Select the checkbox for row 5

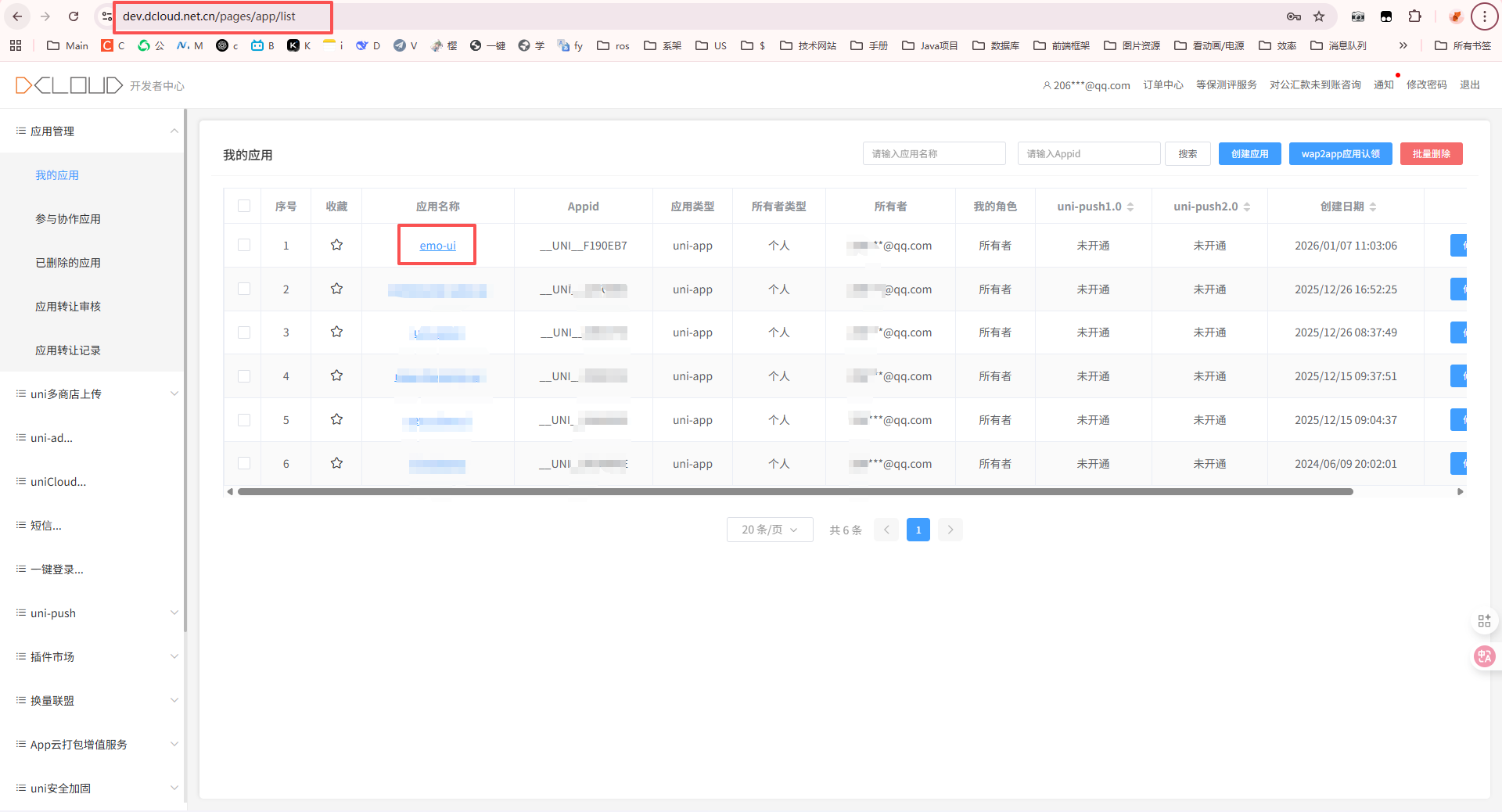244,419
